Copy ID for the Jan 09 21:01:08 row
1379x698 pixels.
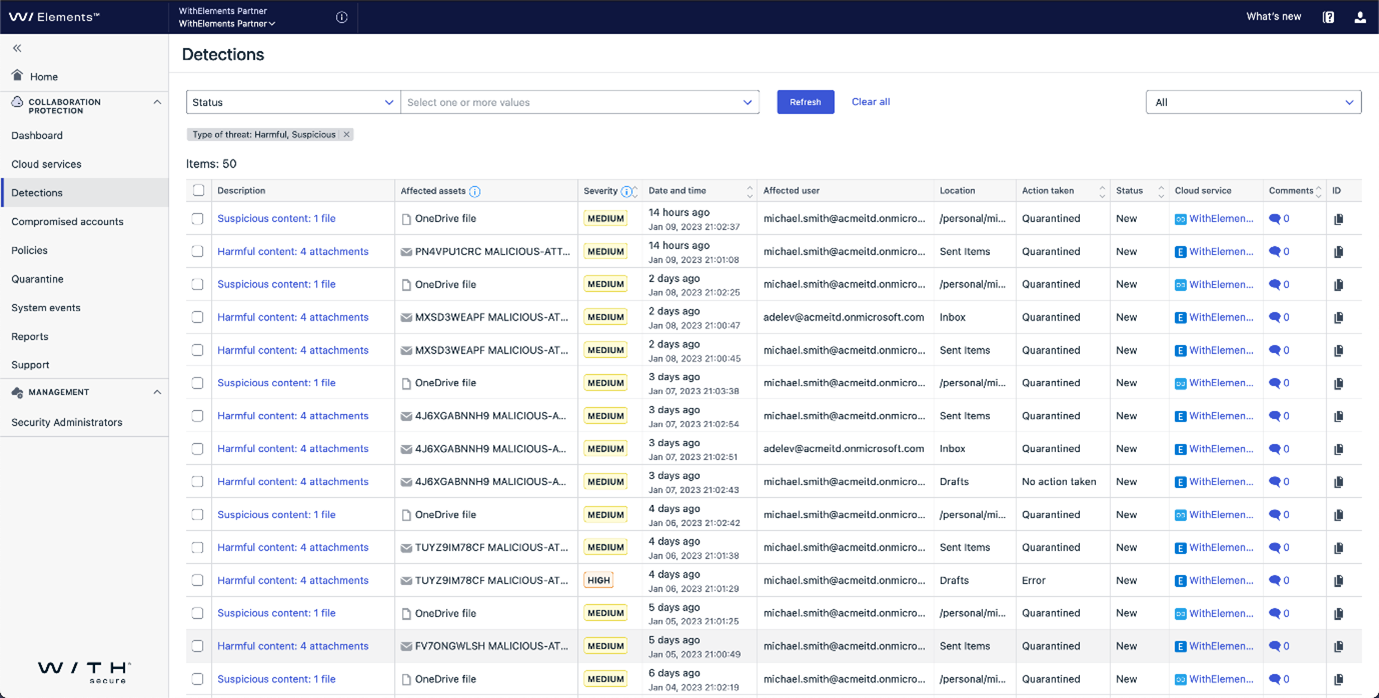(1338, 252)
